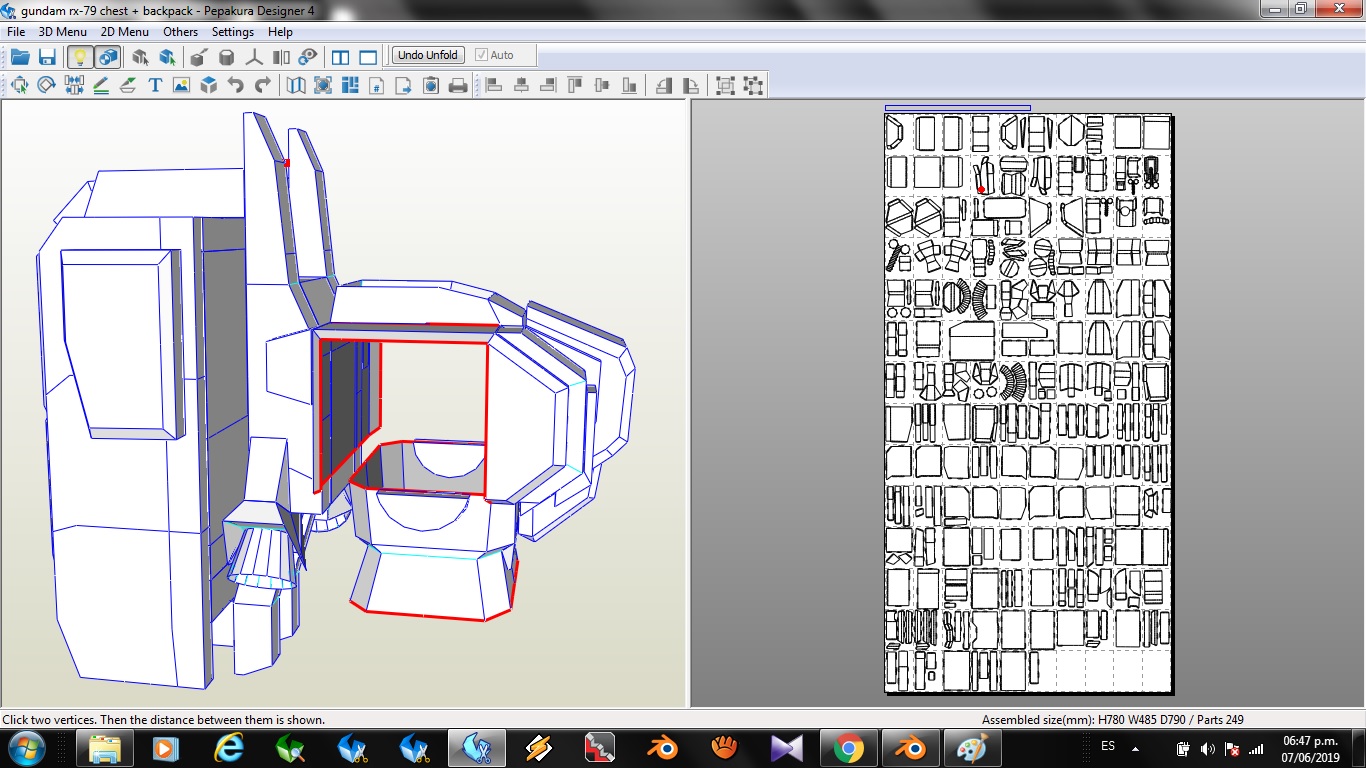Select the rotate parts tool
The height and width of the screenshot is (768, 1366).
[x=46, y=85]
